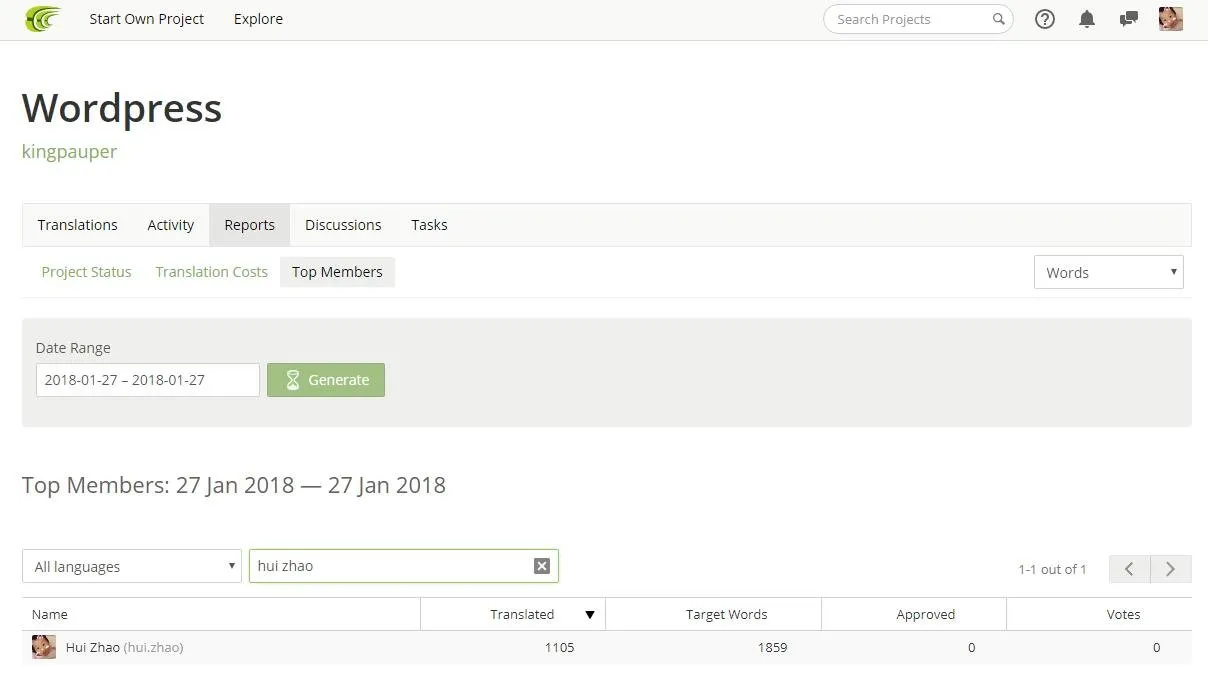The height and width of the screenshot is (699, 1208).
Task: Click the Explore link
Action: [x=258, y=19]
